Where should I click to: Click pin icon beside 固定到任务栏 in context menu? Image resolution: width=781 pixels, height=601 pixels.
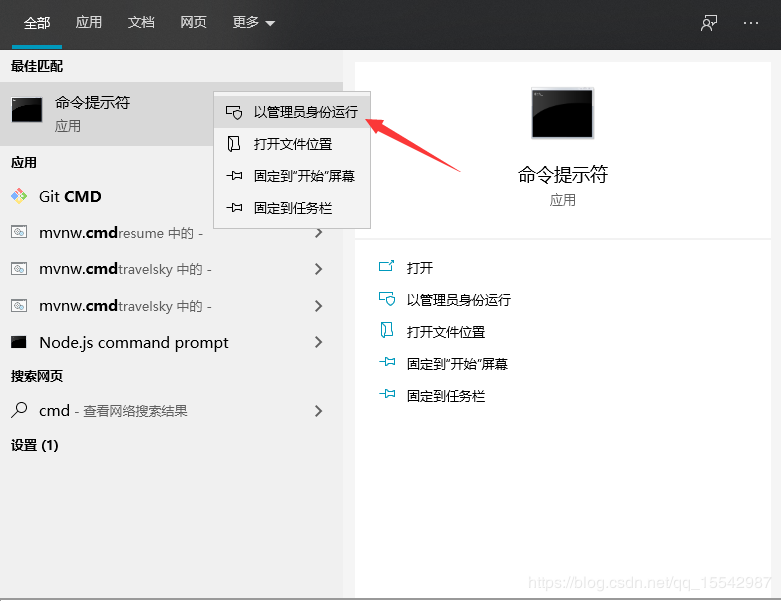[x=234, y=208]
